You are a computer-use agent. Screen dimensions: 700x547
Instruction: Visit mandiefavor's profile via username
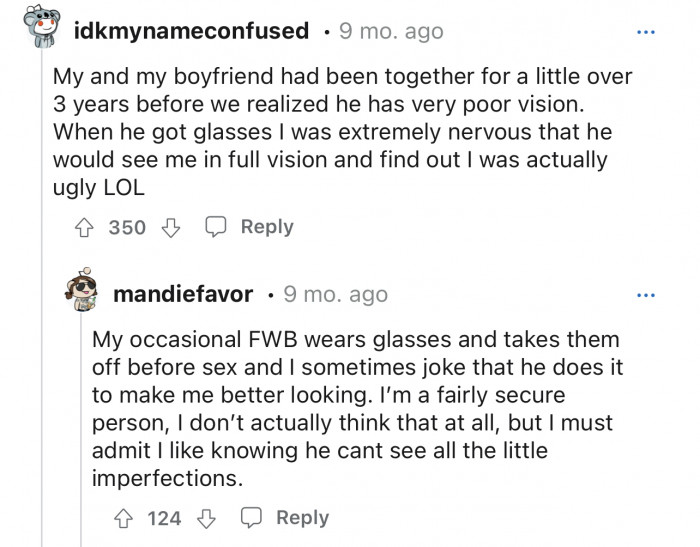click(x=186, y=295)
